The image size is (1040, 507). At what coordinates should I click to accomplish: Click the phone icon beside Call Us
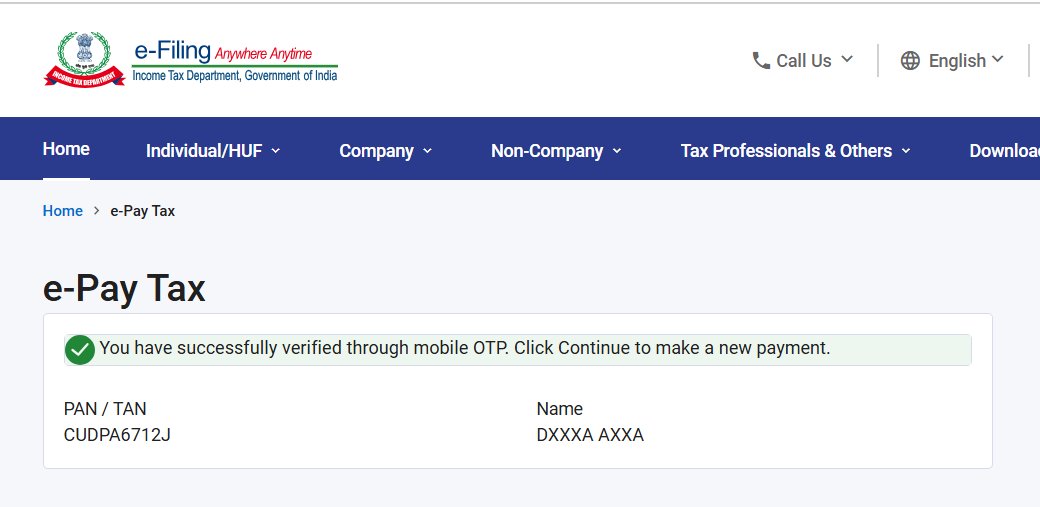761,60
